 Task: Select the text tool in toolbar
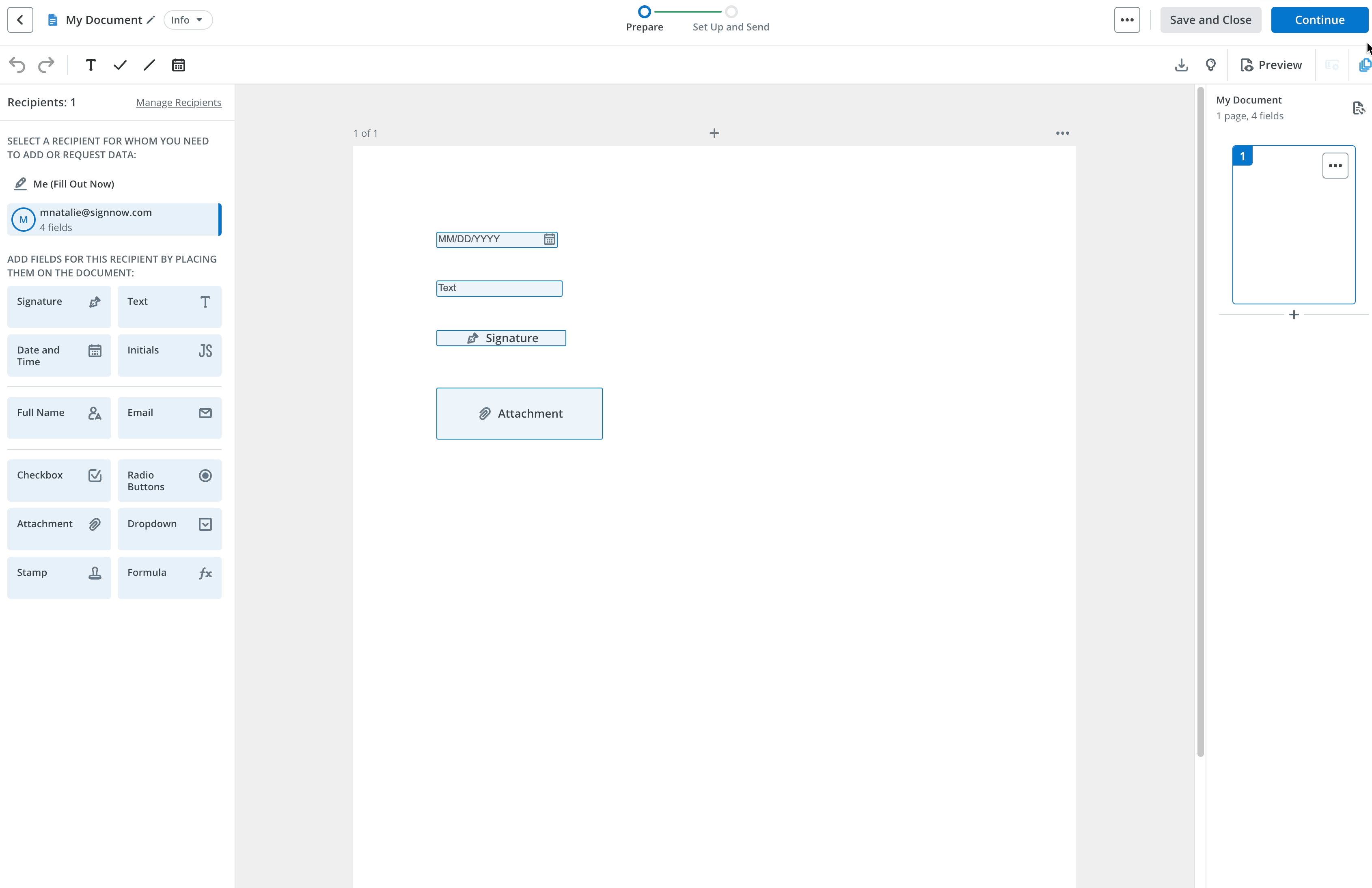[x=91, y=65]
